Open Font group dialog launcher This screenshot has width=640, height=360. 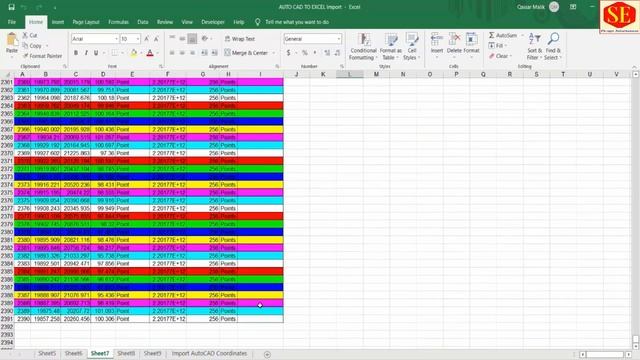[161, 66]
